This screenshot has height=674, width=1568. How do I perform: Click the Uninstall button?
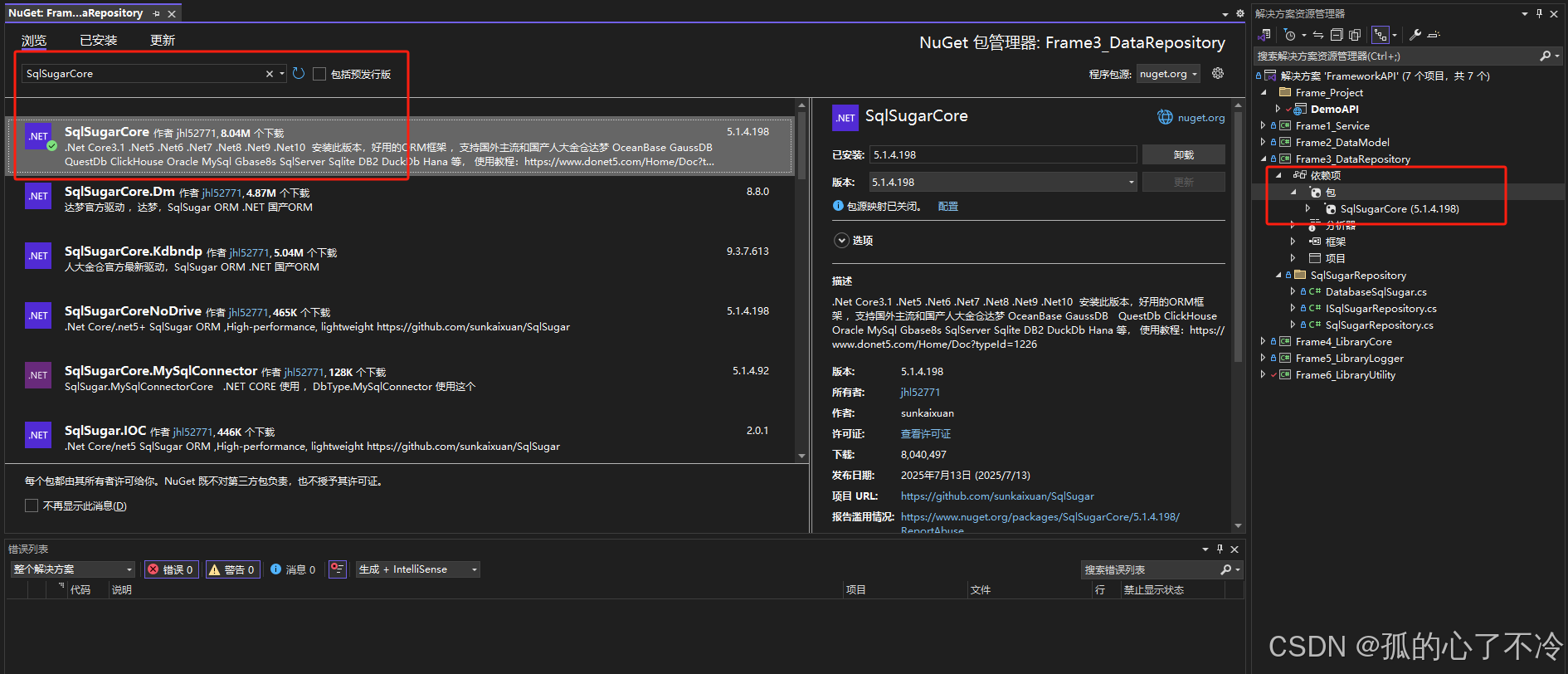tap(1184, 154)
